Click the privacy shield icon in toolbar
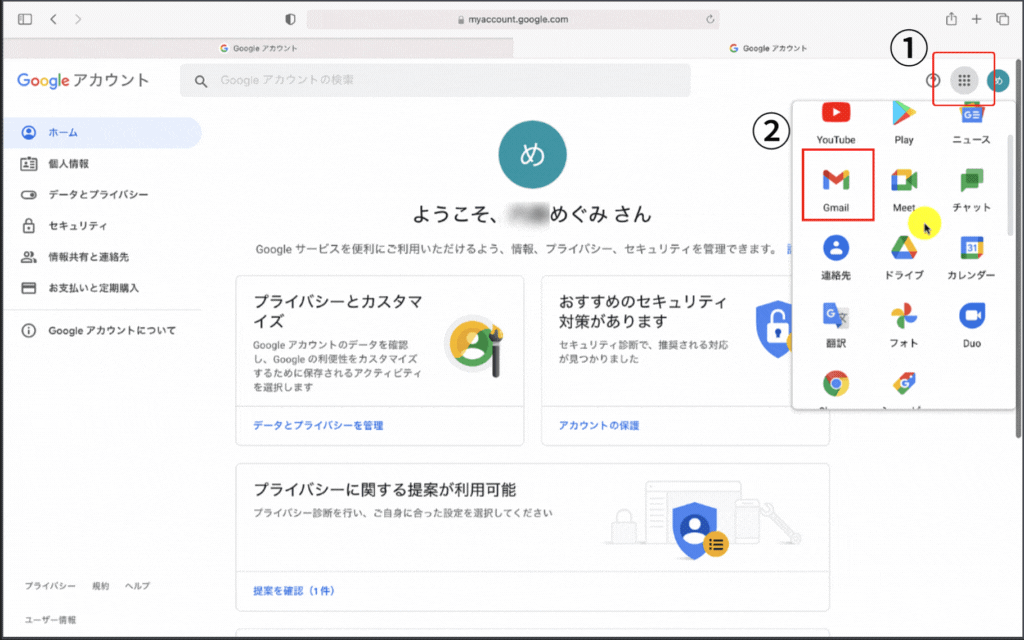The height and width of the screenshot is (640, 1024). click(x=290, y=19)
